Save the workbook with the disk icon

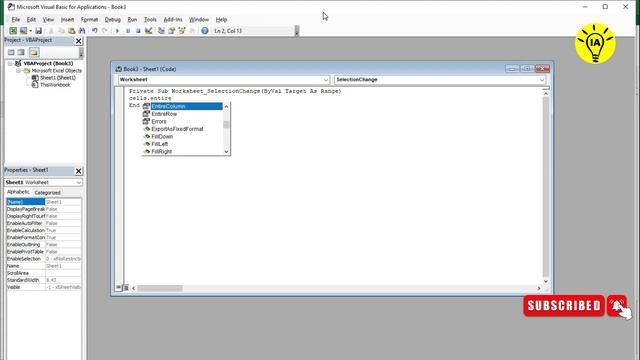[x=38, y=31]
